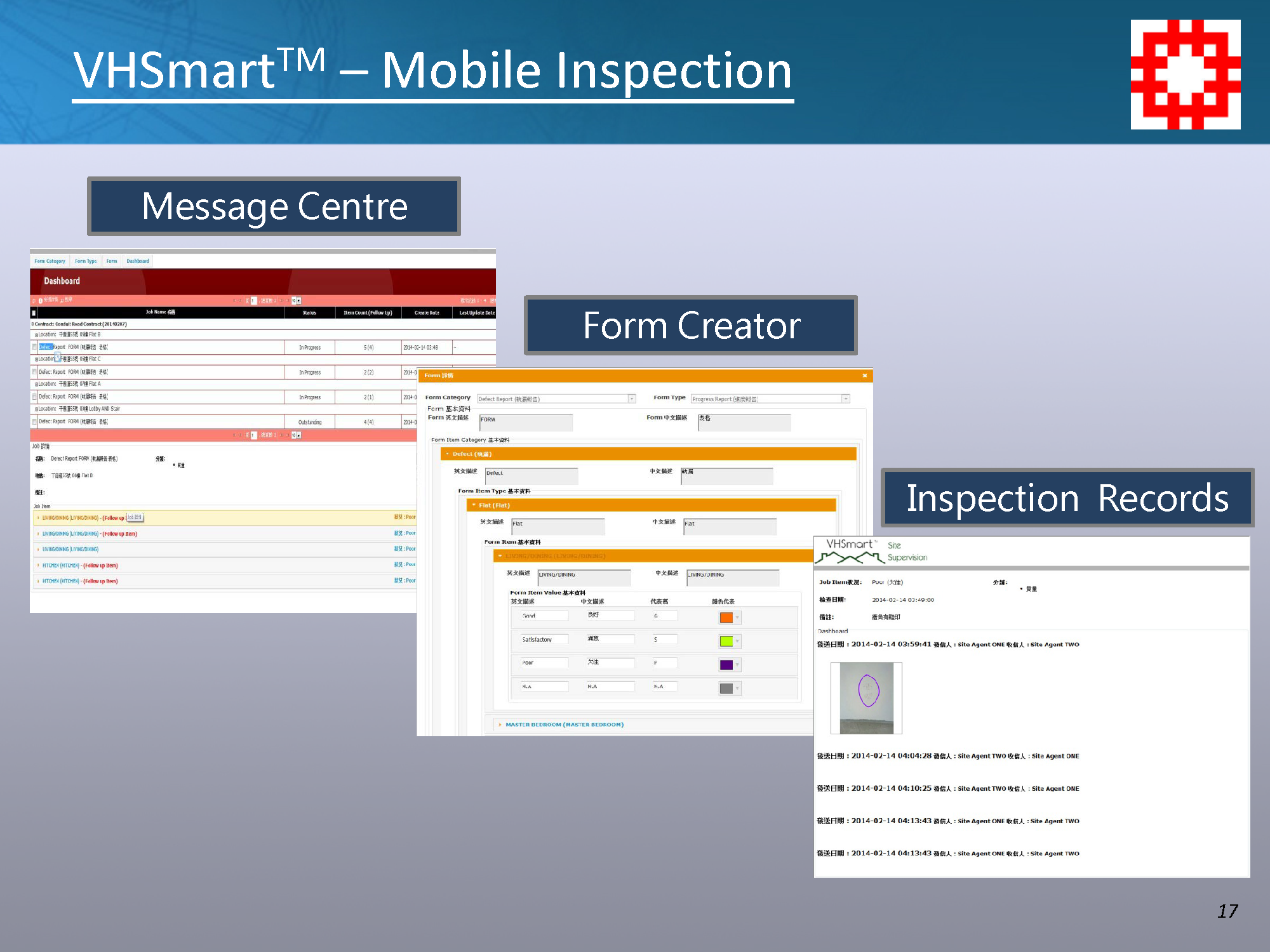Collapse the Contract: Conduit Road Contract group

pyautogui.click(x=33, y=324)
